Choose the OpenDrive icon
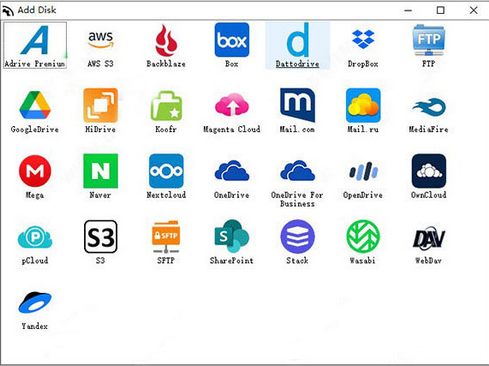489x366 pixels. 363,171
